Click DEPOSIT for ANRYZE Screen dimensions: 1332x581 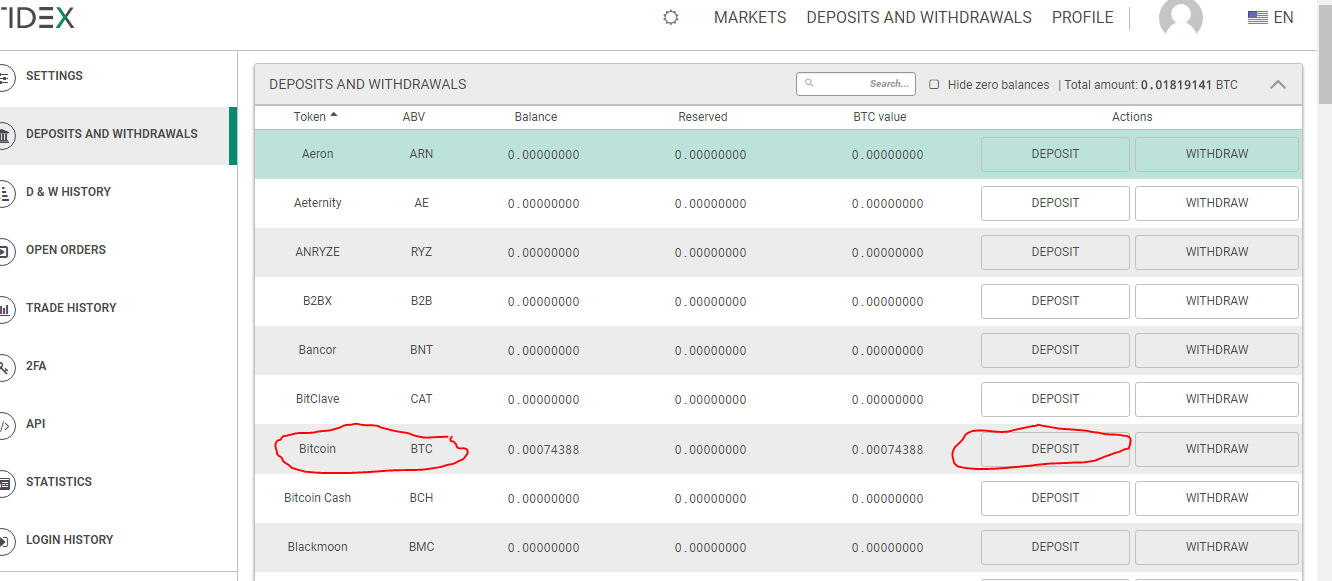[1055, 252]
